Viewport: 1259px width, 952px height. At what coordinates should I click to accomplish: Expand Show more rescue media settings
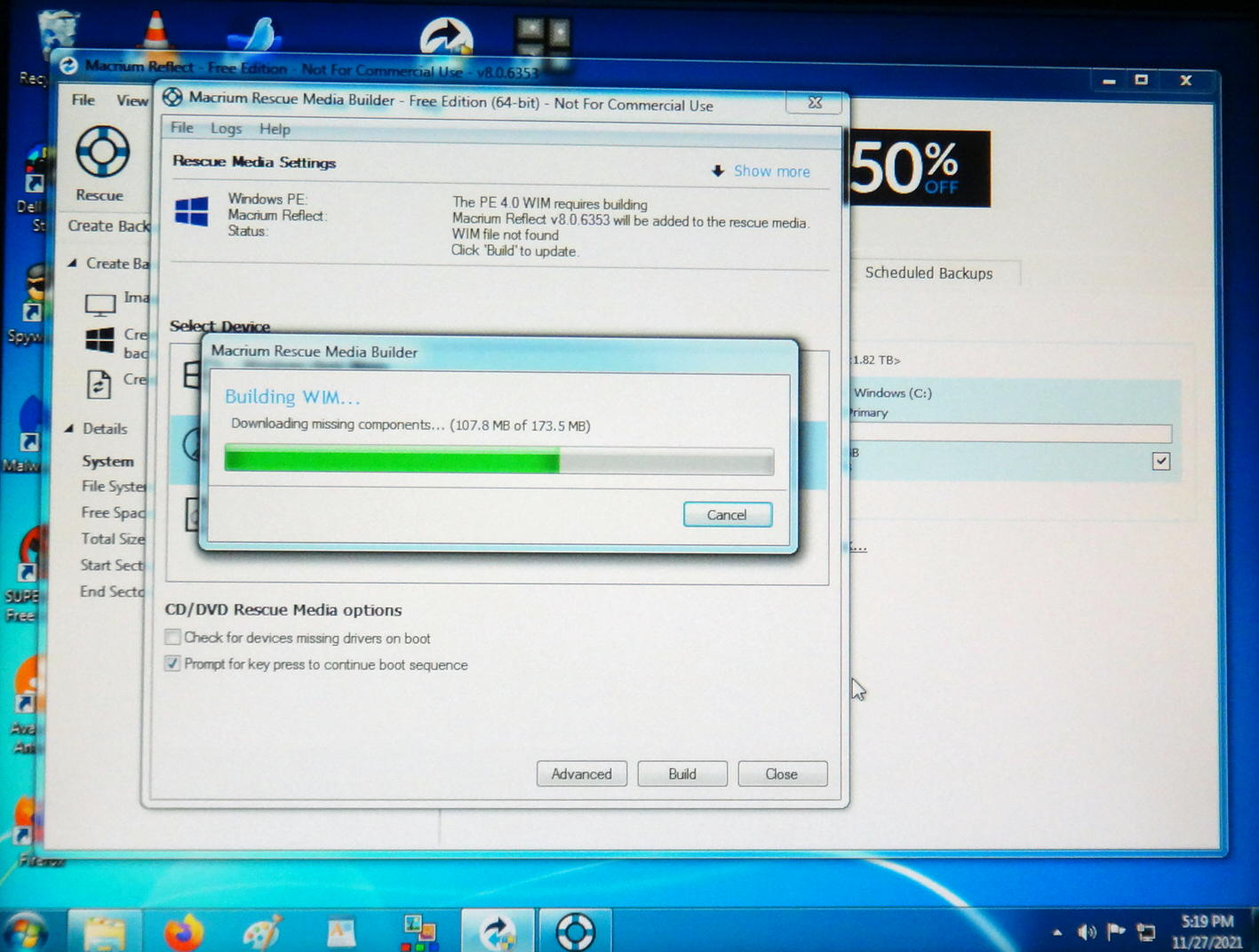tap(761, 171)
